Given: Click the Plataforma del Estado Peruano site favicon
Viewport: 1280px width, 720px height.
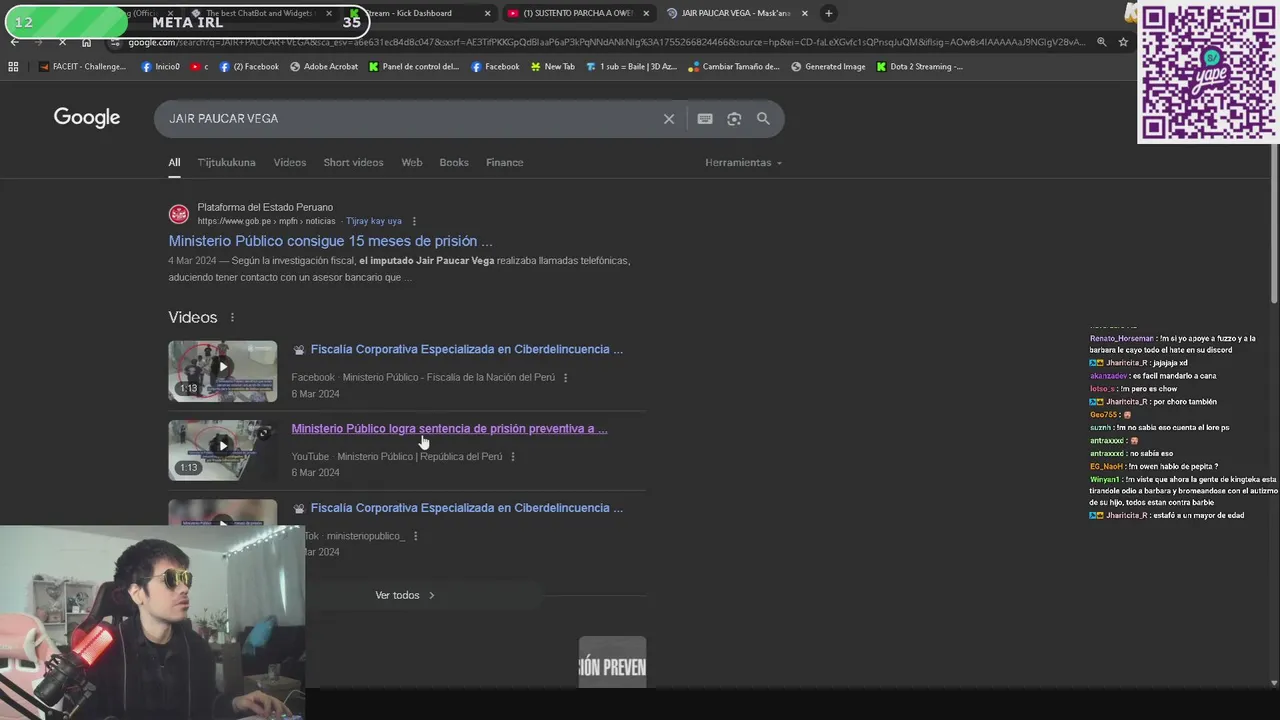Looking at the screenshot, I should tap(179, 214).
